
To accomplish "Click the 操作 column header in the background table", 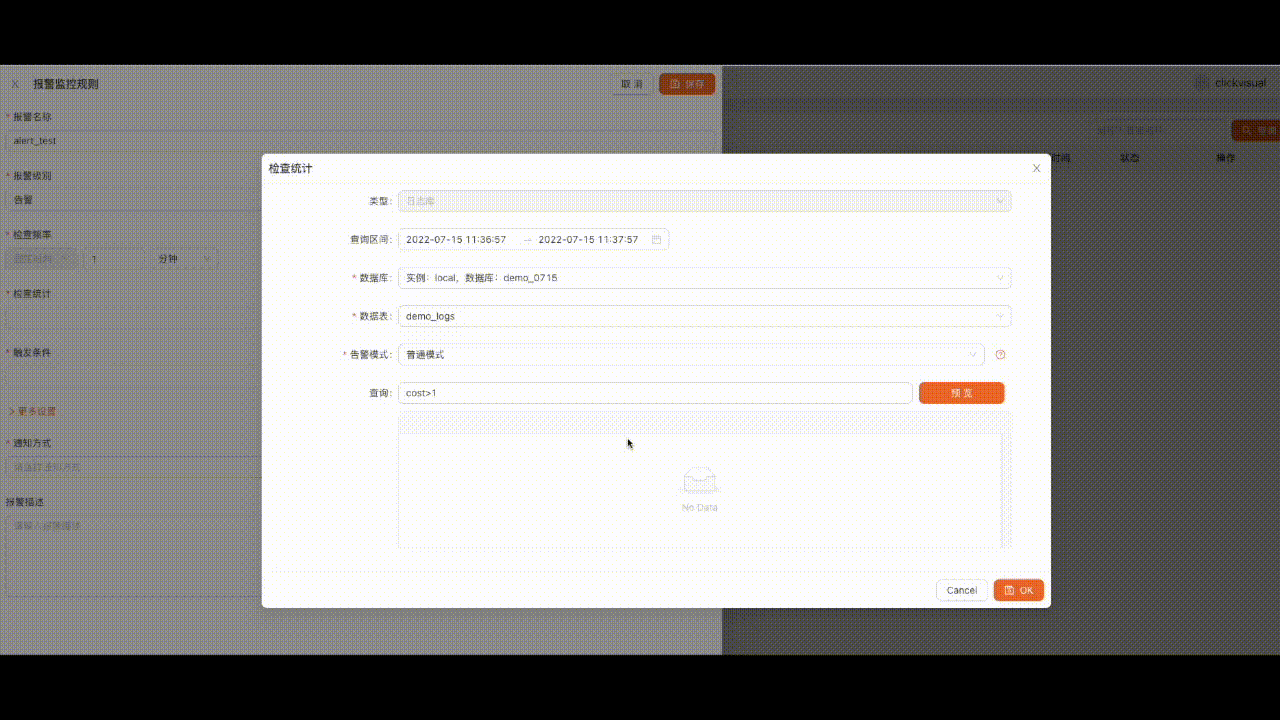I will [1226, 158].
